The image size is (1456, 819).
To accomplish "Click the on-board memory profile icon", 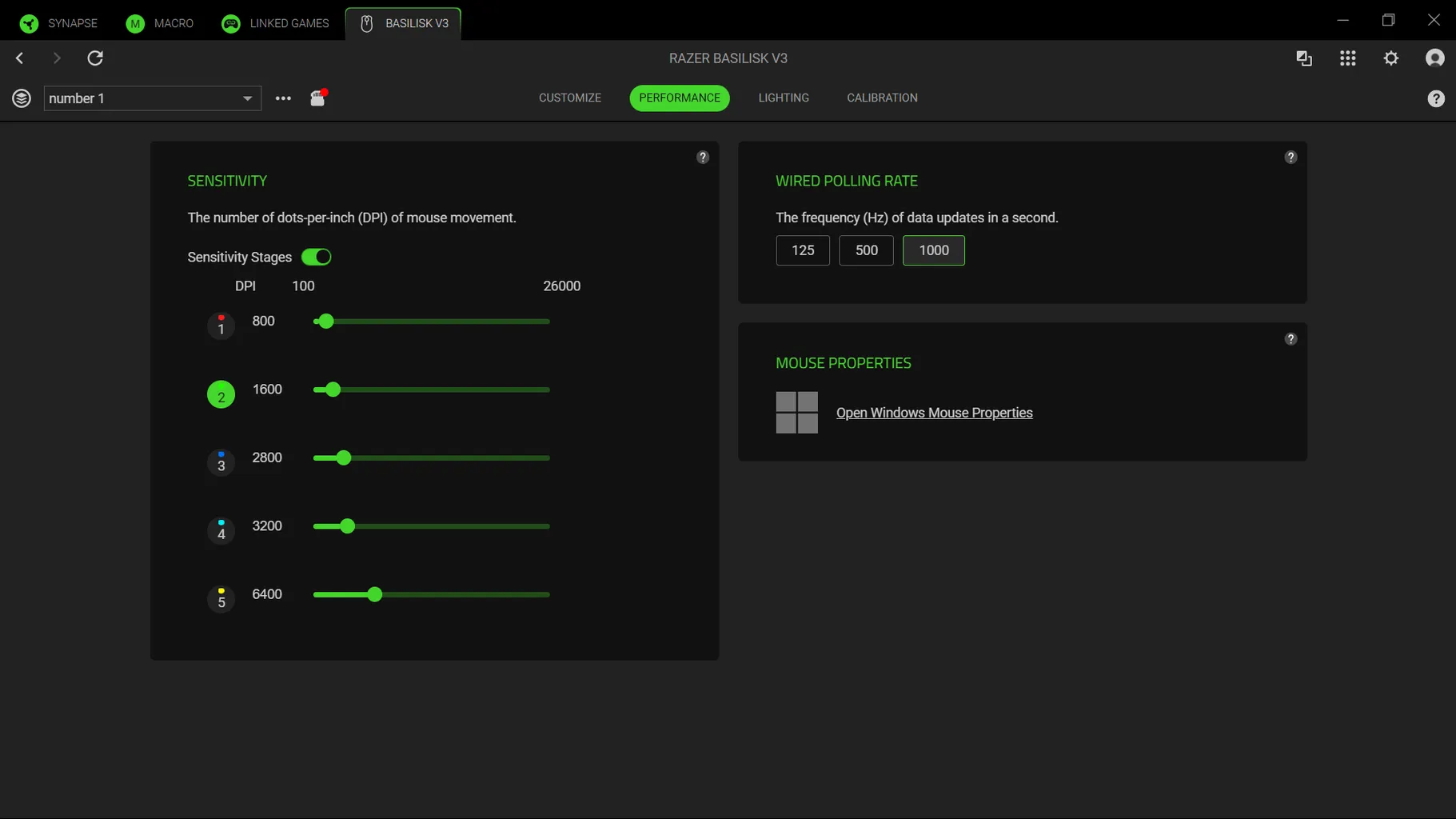I will point(318,98).
